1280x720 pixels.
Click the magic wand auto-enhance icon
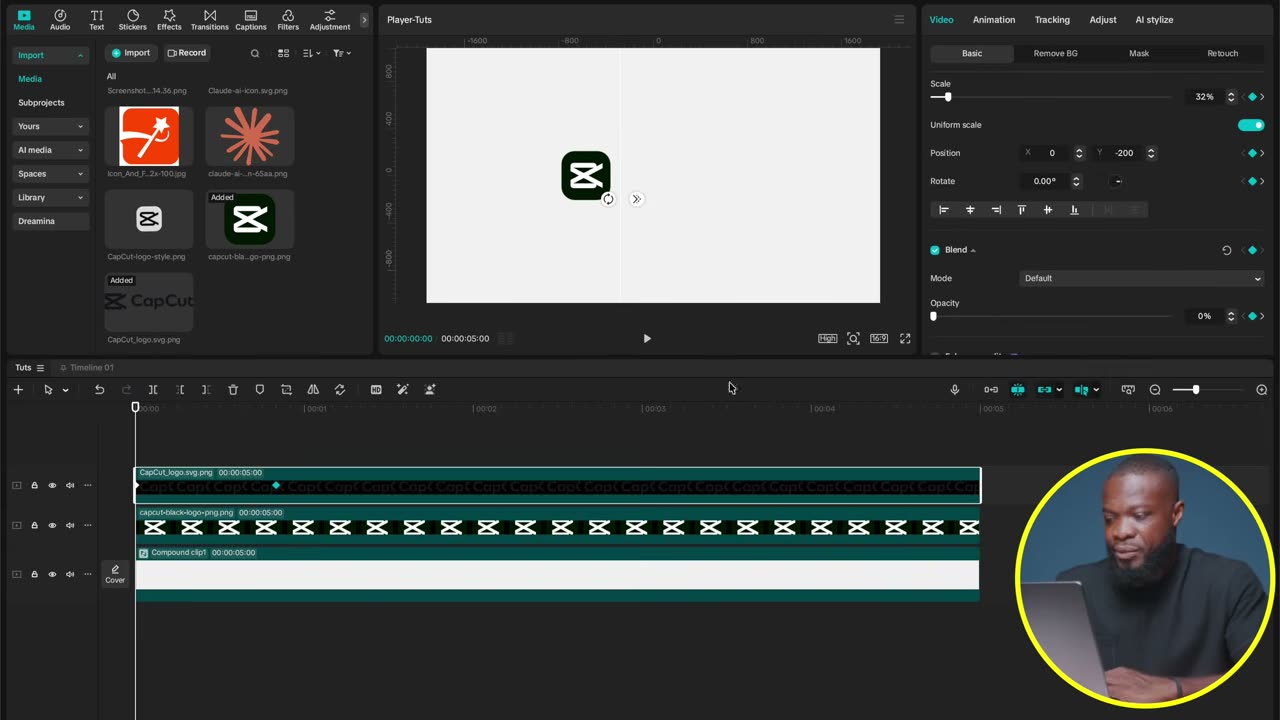coord(403,389)
